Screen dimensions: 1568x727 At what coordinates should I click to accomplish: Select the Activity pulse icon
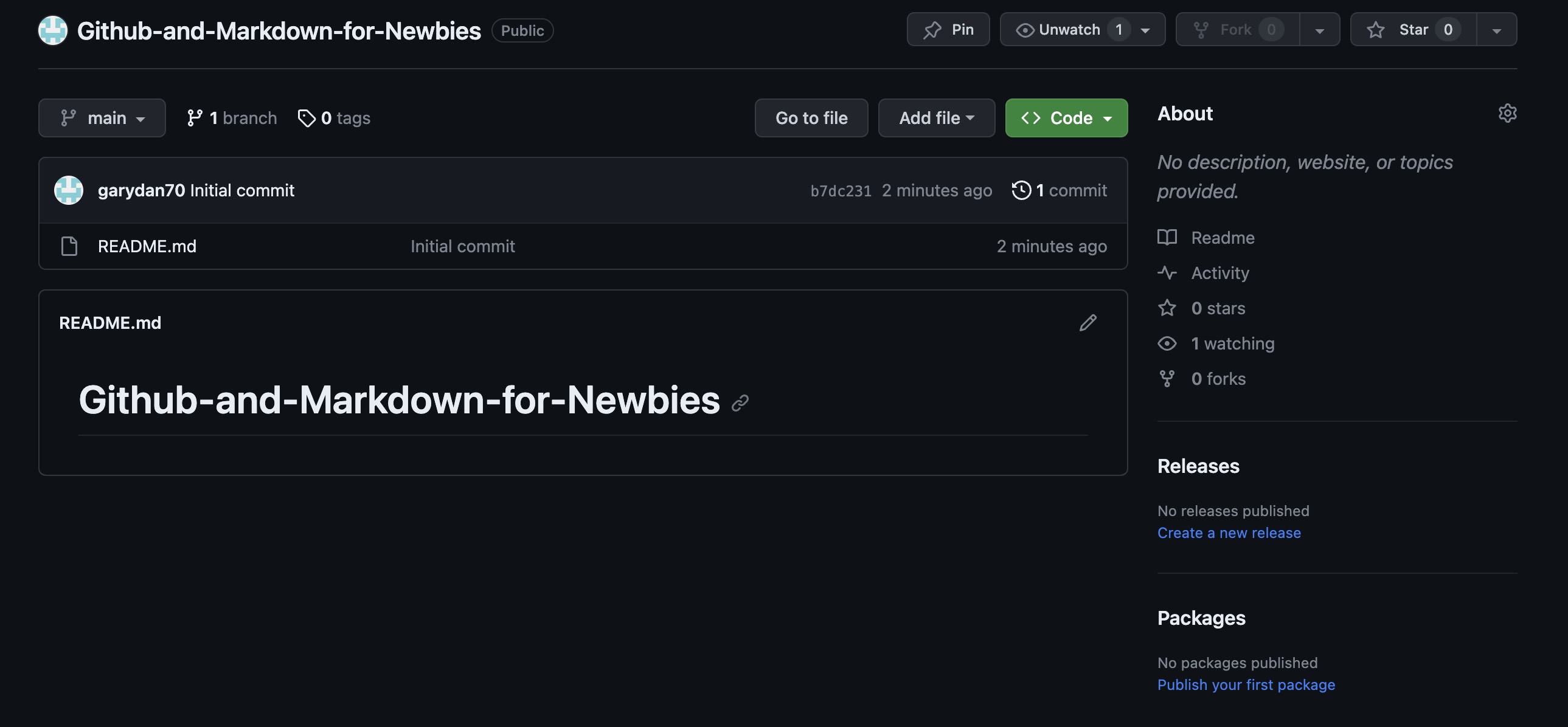click(1167, 272)
